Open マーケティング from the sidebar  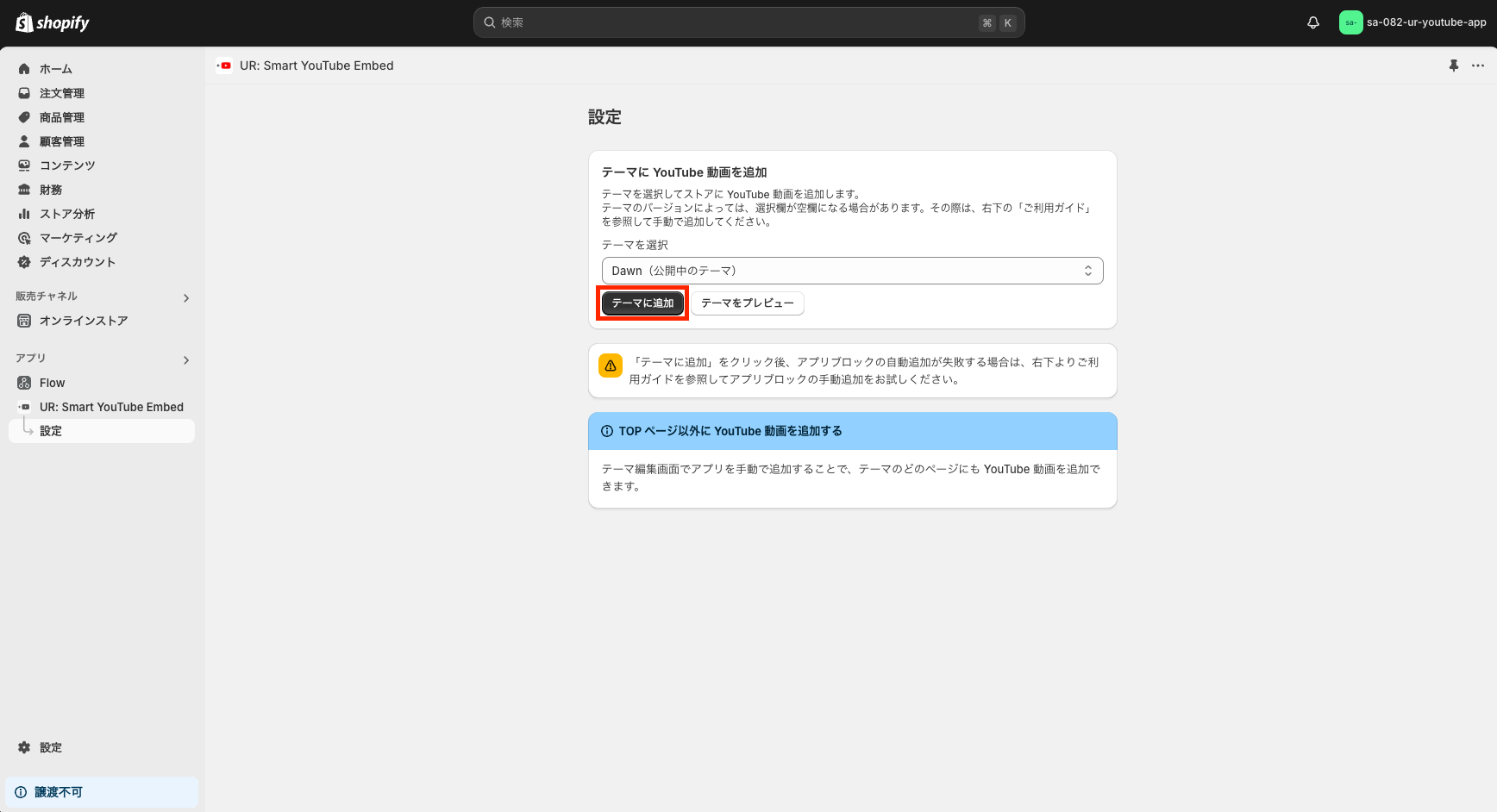tap(23, 238)
